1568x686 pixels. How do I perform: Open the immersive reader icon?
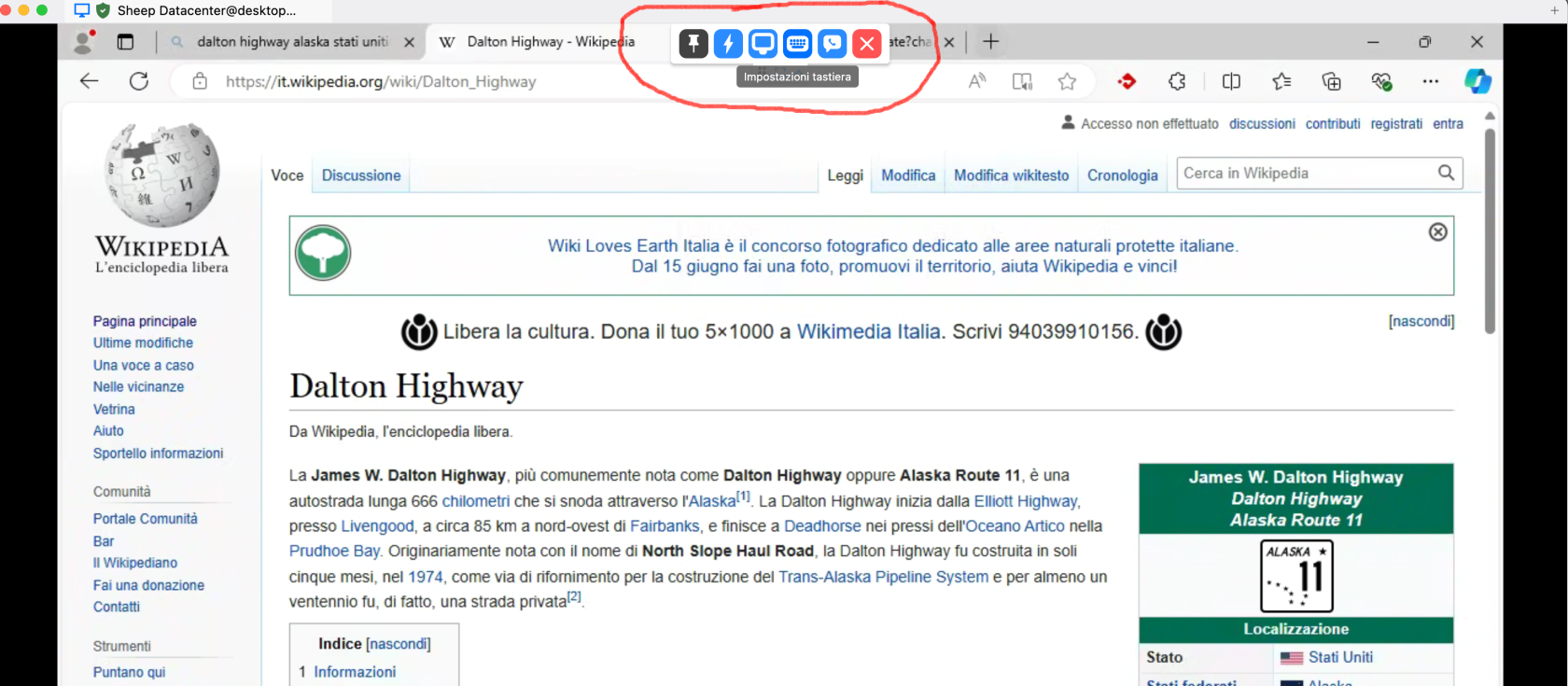(x=1022, y=81)
